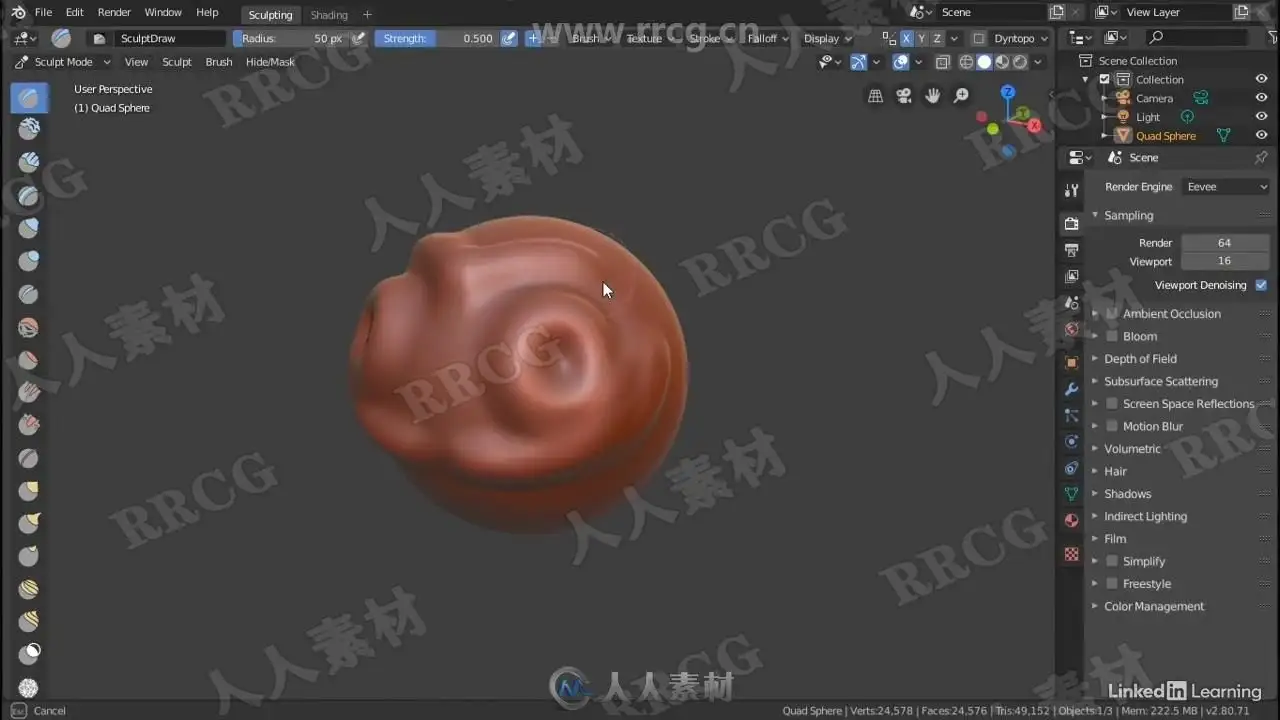Hide the Quad Sphere object in outliner
Viewport: 1280px width, 720px height.
pyautogui.click(x=1261, y=135)
